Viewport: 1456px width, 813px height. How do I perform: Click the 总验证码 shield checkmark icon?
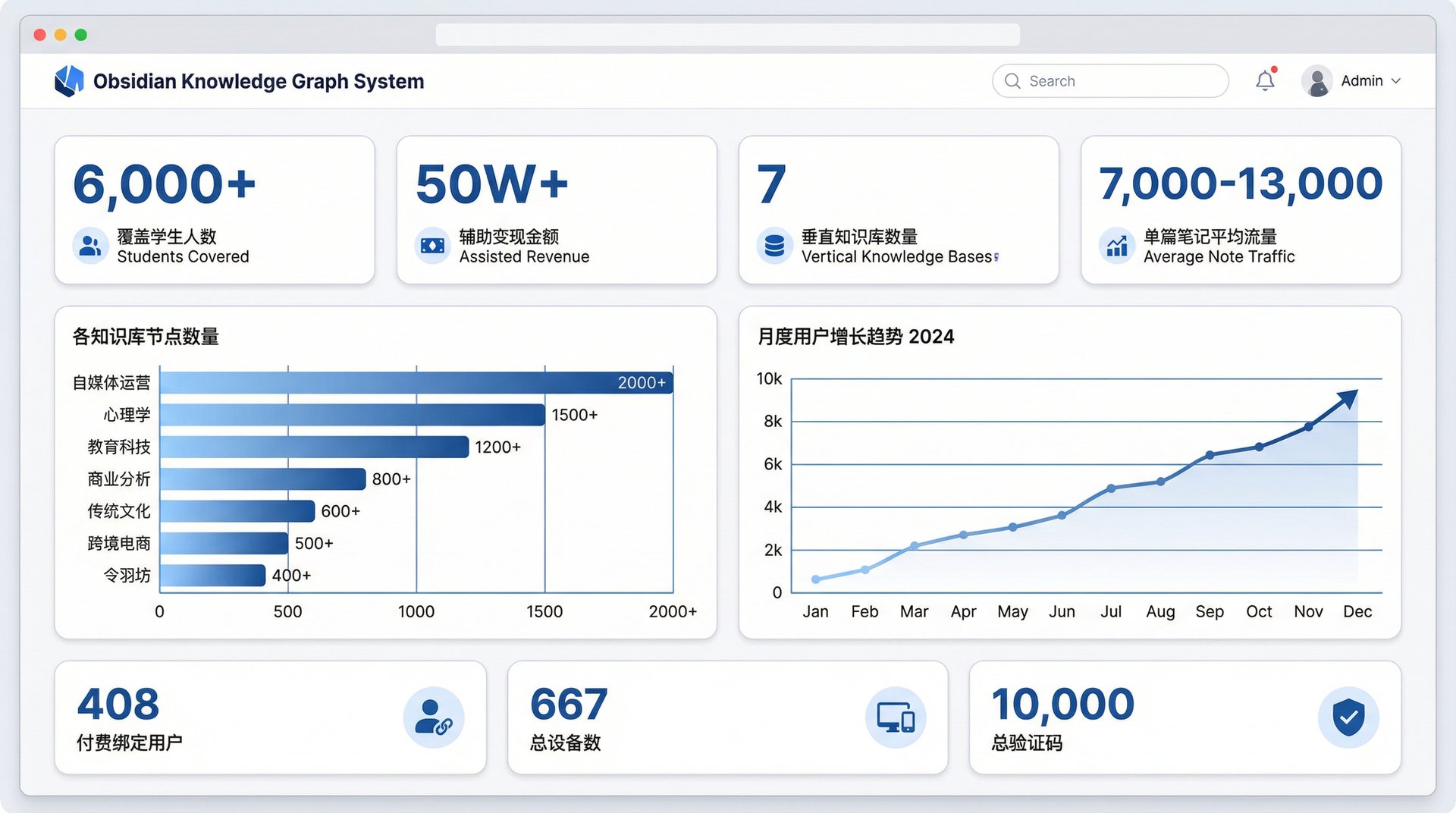point(1348,717)
